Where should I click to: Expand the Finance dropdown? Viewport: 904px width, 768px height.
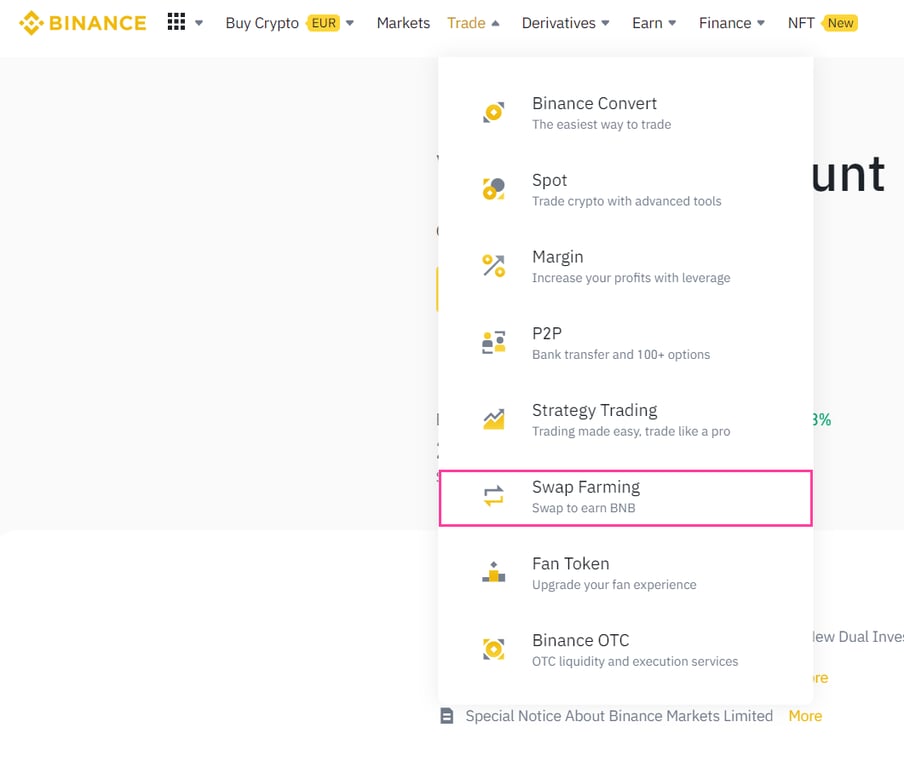point(731,22)
